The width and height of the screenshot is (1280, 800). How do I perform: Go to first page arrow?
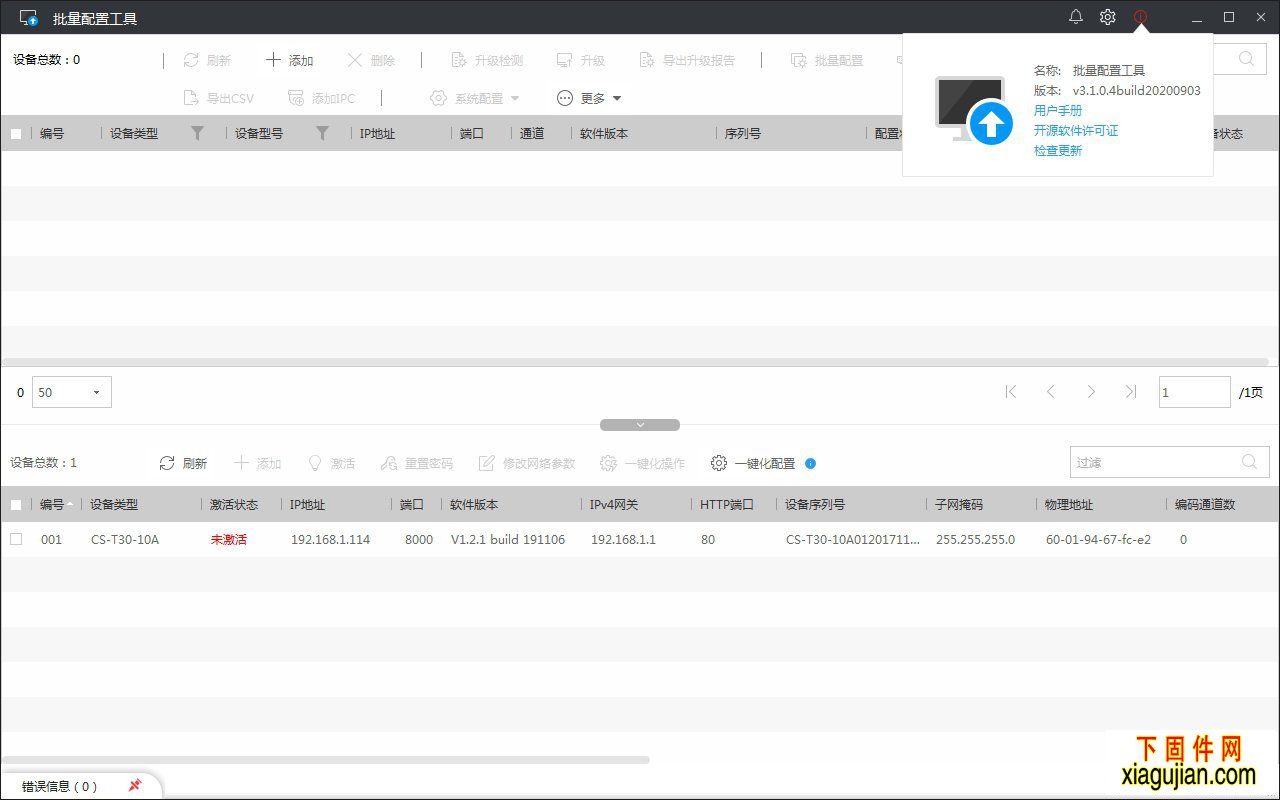[x=1011, y=392]
